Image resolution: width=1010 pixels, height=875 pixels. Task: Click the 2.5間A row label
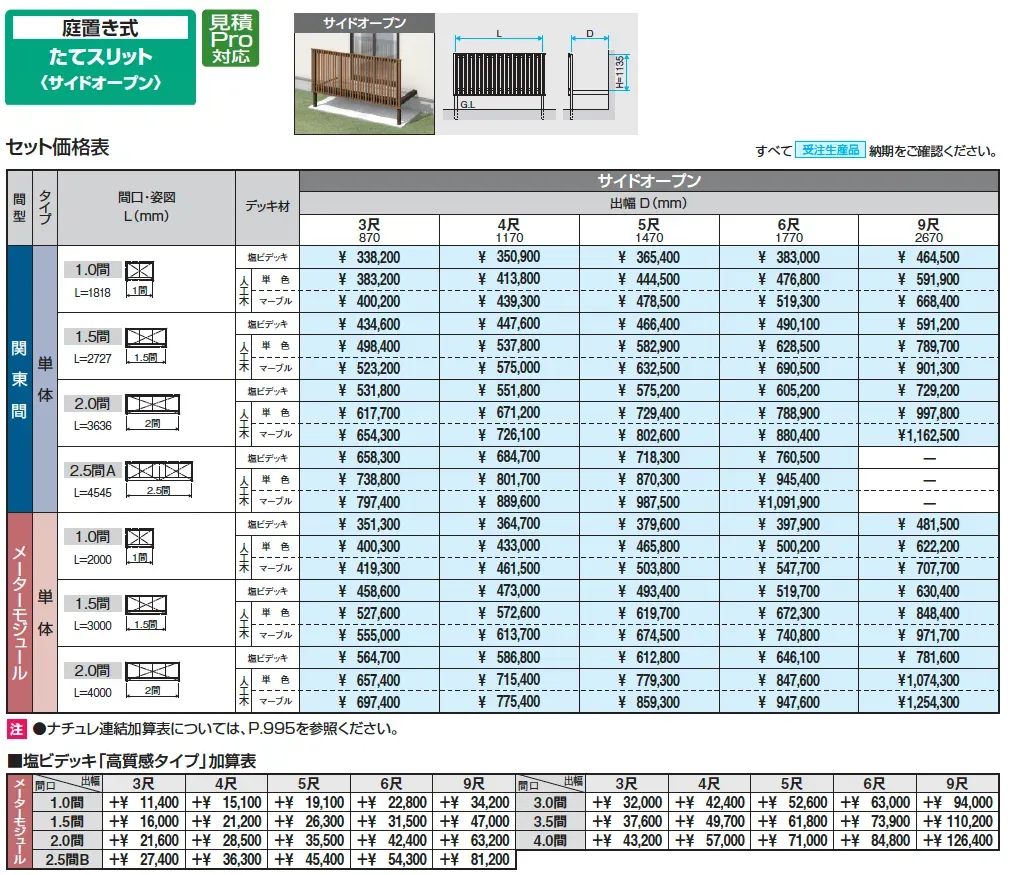[93, 471]
